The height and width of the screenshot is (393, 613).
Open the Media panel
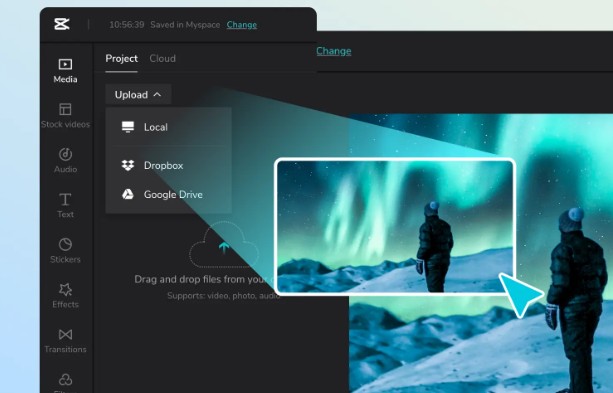(x=65, y=71)
